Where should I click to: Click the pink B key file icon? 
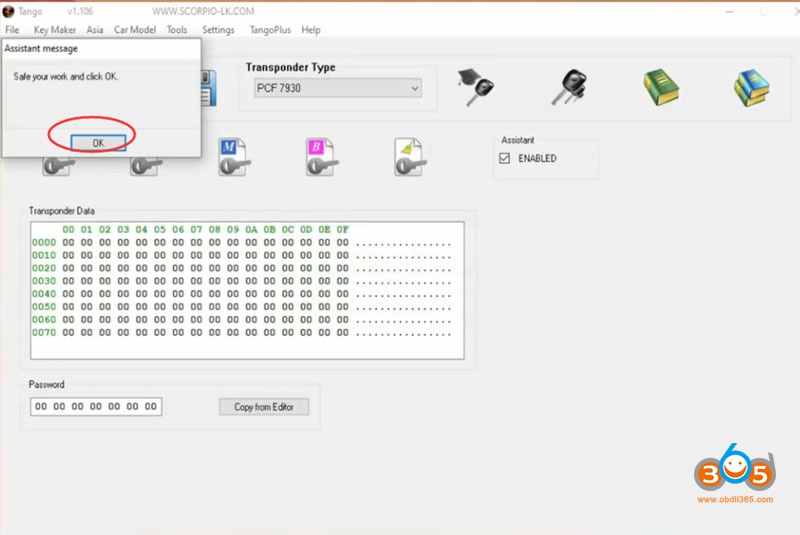[322, 157]
